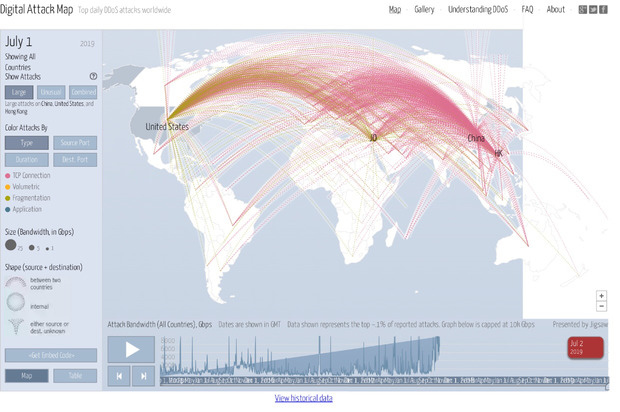Color attacks by Duration

(27, 160)
